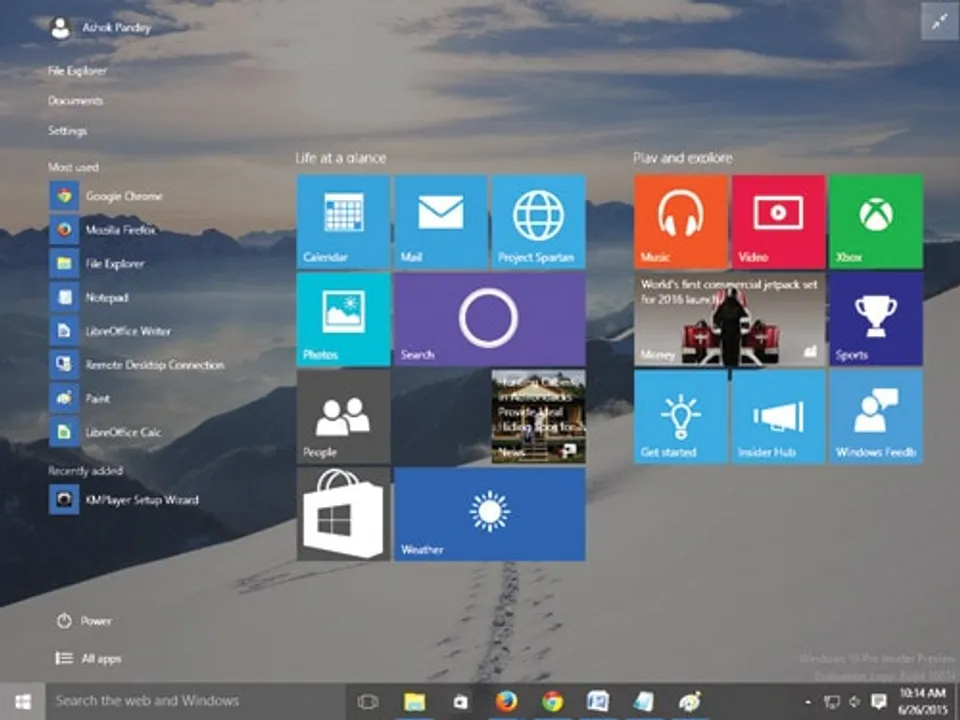Open the Photos tile
Viewport: 960px width, 720px height.
pos(343,320)
